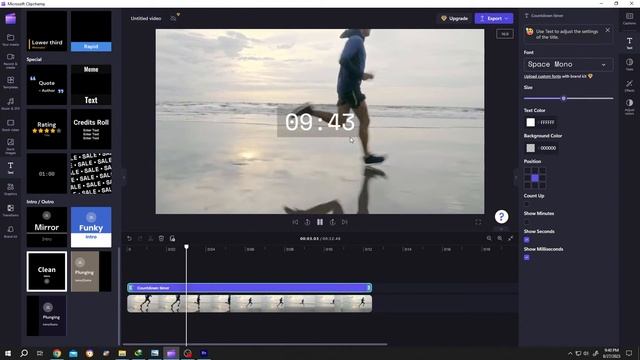
Task: Pause the video playback
Action: [x=320, y=222]
